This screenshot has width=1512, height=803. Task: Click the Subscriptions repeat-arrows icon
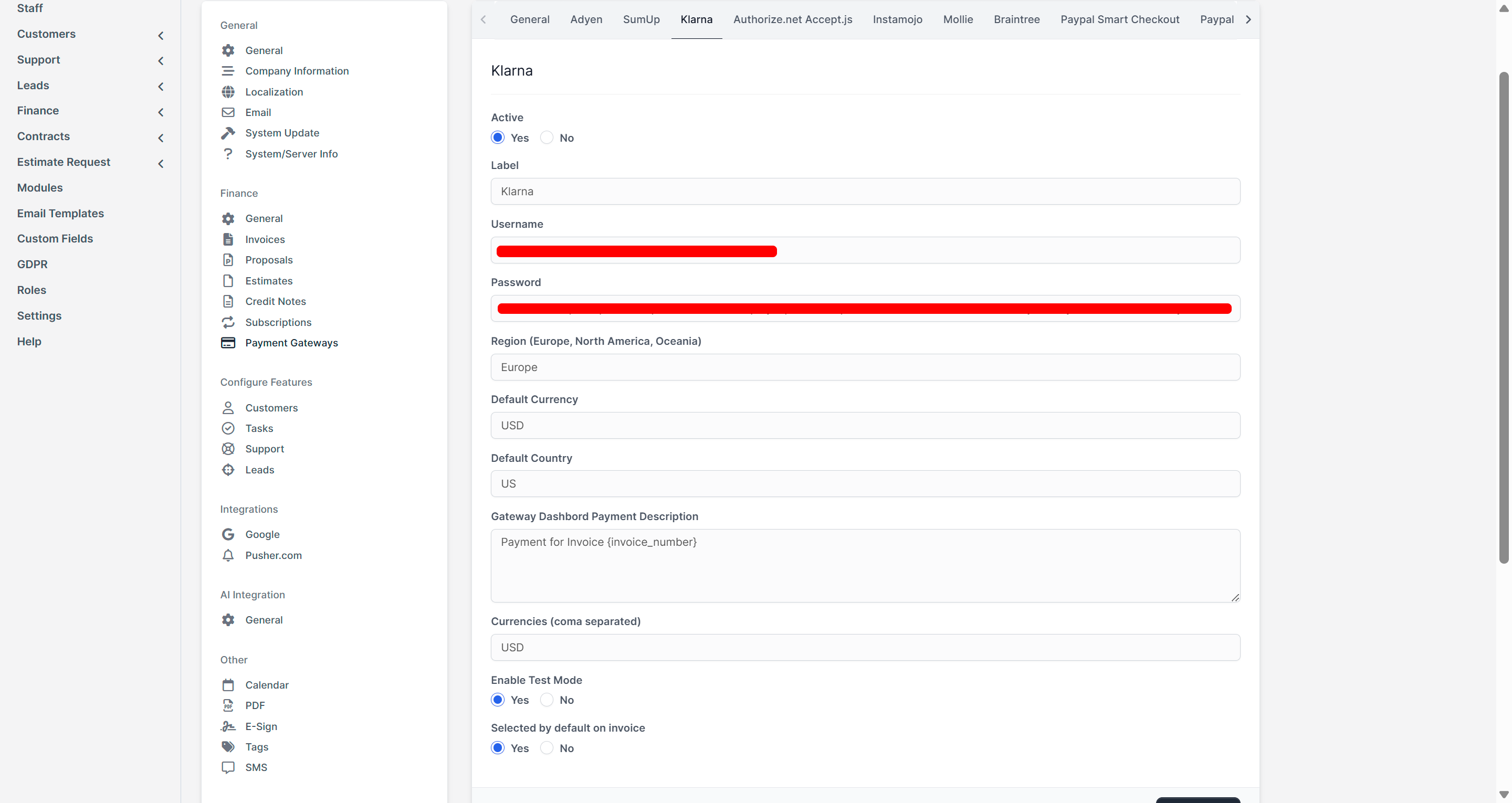(x=228, y=322)
